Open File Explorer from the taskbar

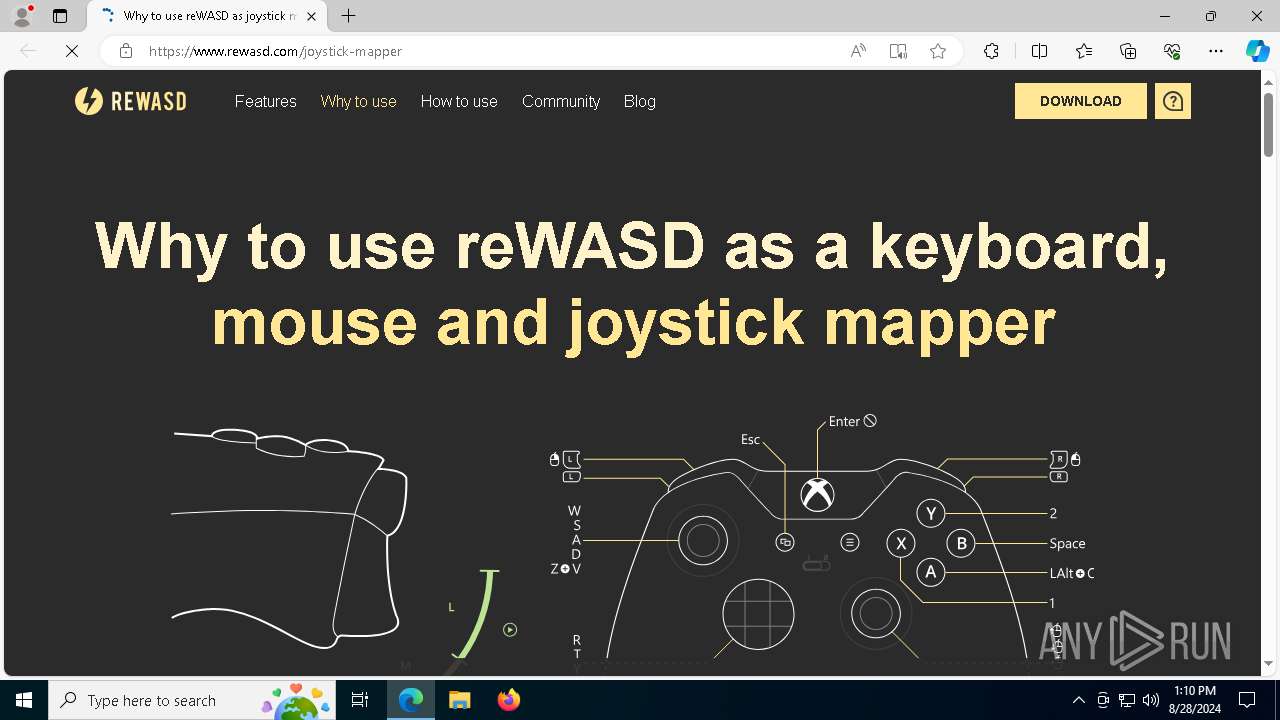[x=459, y=700]
